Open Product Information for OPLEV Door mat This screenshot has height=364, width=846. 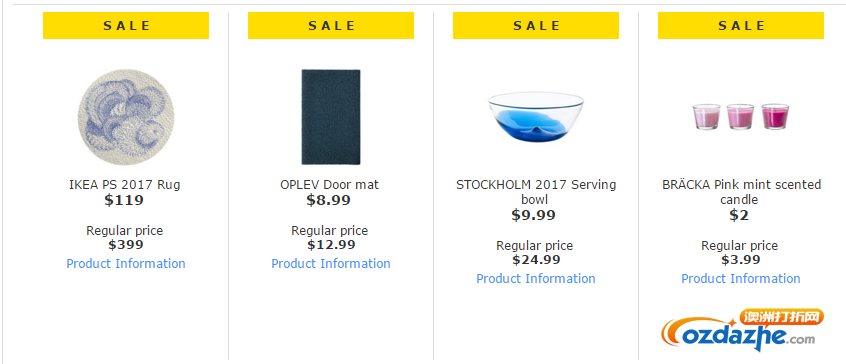pos(331,264)
